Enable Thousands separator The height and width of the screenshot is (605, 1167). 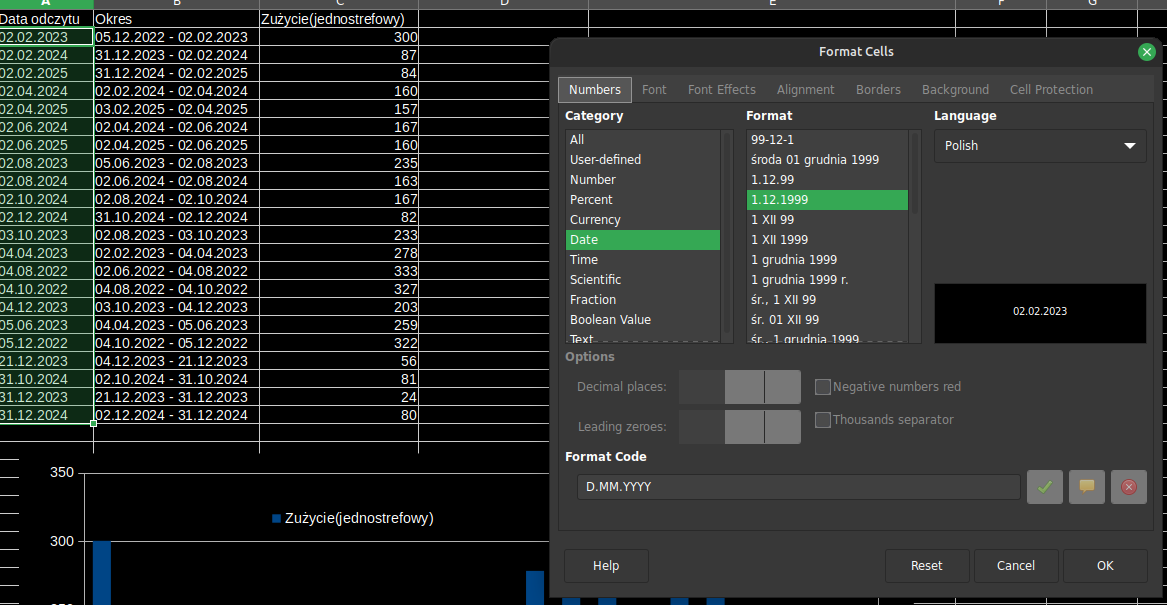[x=823, y=420]
